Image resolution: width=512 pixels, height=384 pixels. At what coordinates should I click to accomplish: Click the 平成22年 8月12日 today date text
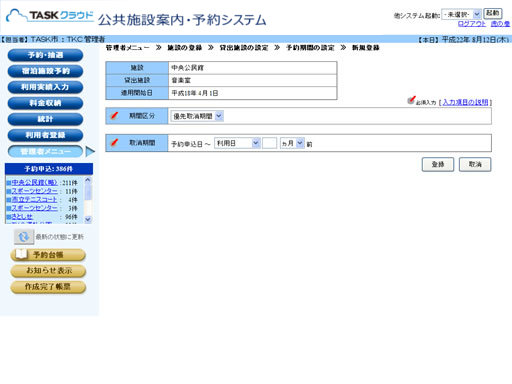[x=475, y=40]
